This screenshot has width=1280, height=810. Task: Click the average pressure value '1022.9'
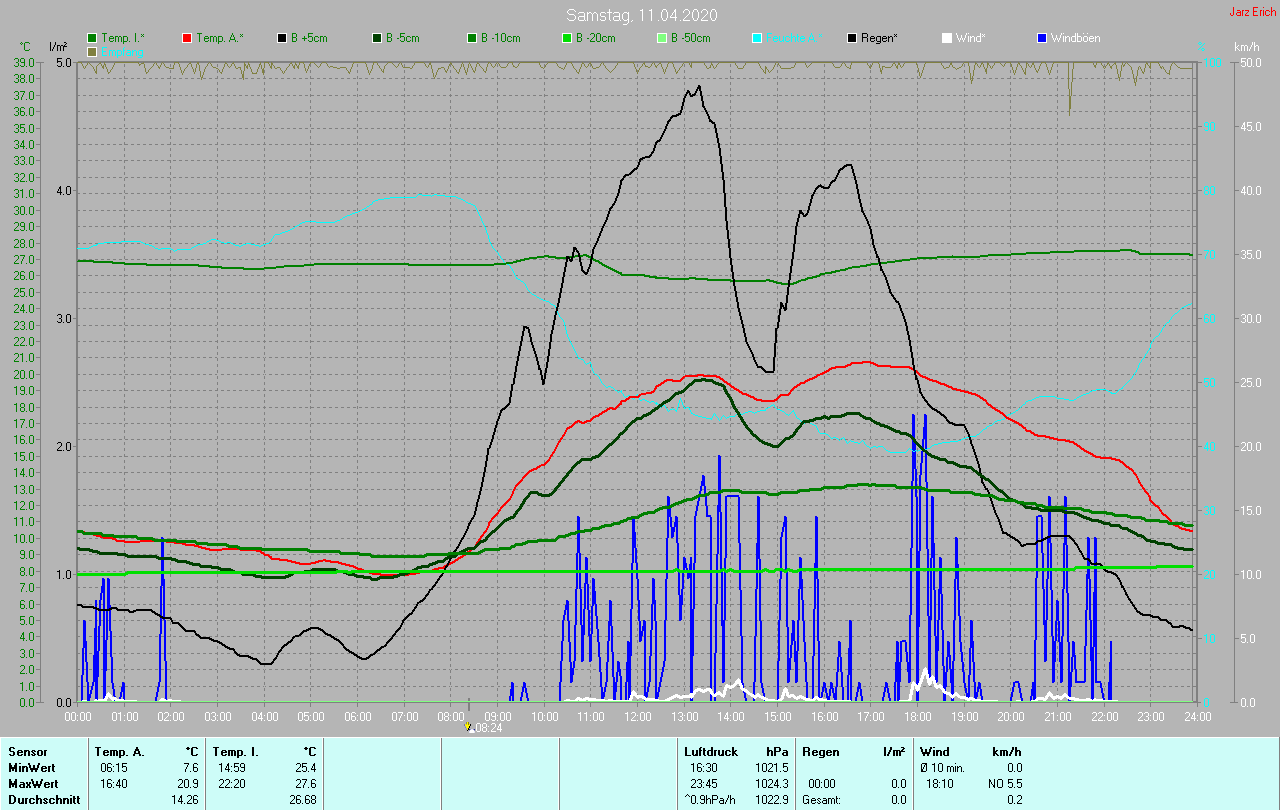point(772,800)
